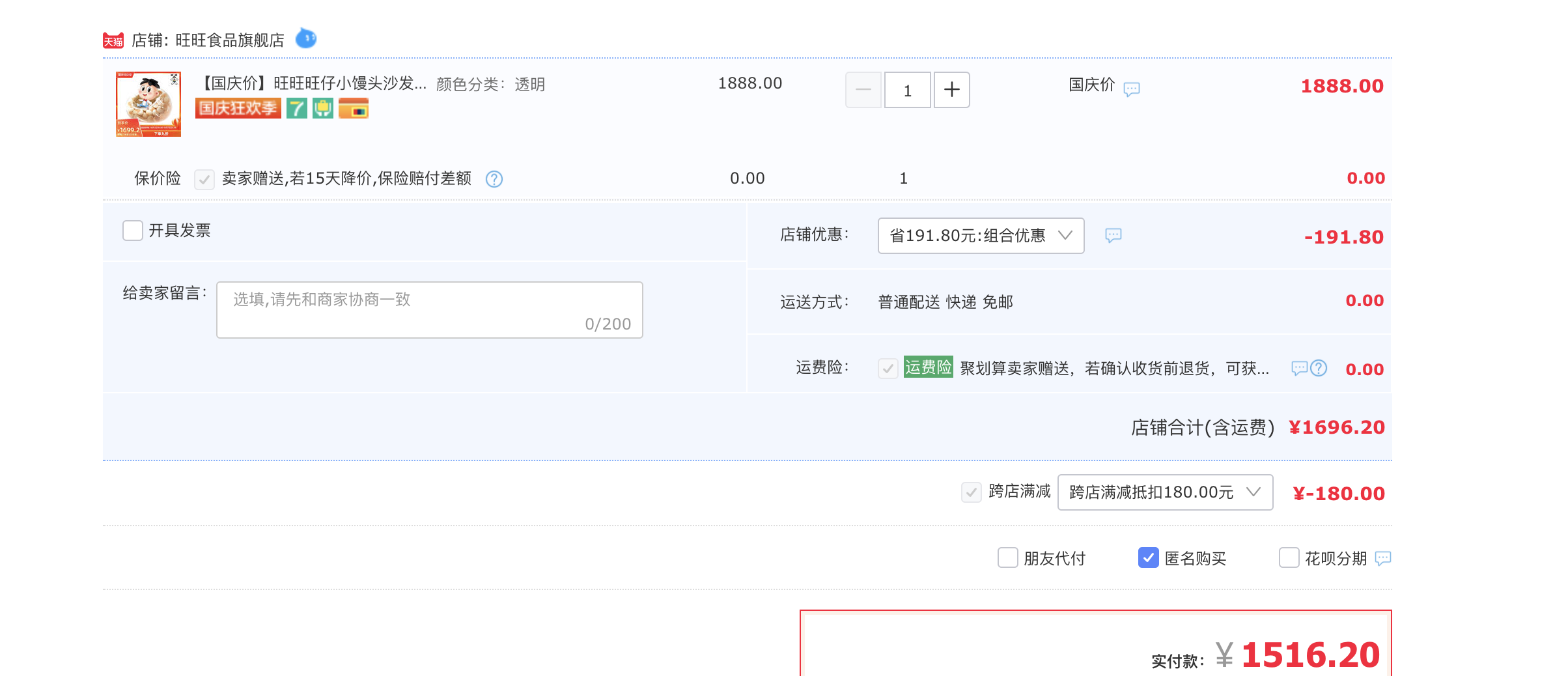Click the green shield guarantee badge
Image resolution: width=1568 pixels, height=676 pixels.
click(x=323, y=108)
